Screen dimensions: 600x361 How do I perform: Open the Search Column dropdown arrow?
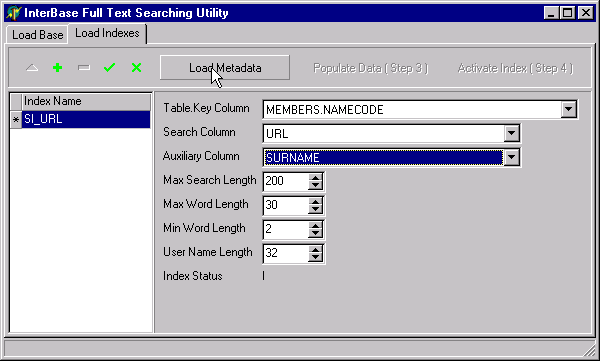(x=511, y=134)
